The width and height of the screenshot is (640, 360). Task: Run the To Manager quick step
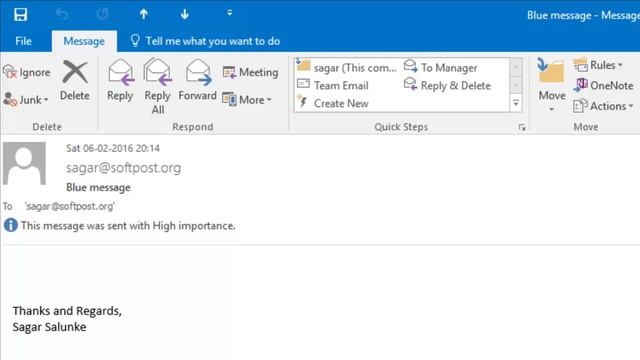click(441, 67)
